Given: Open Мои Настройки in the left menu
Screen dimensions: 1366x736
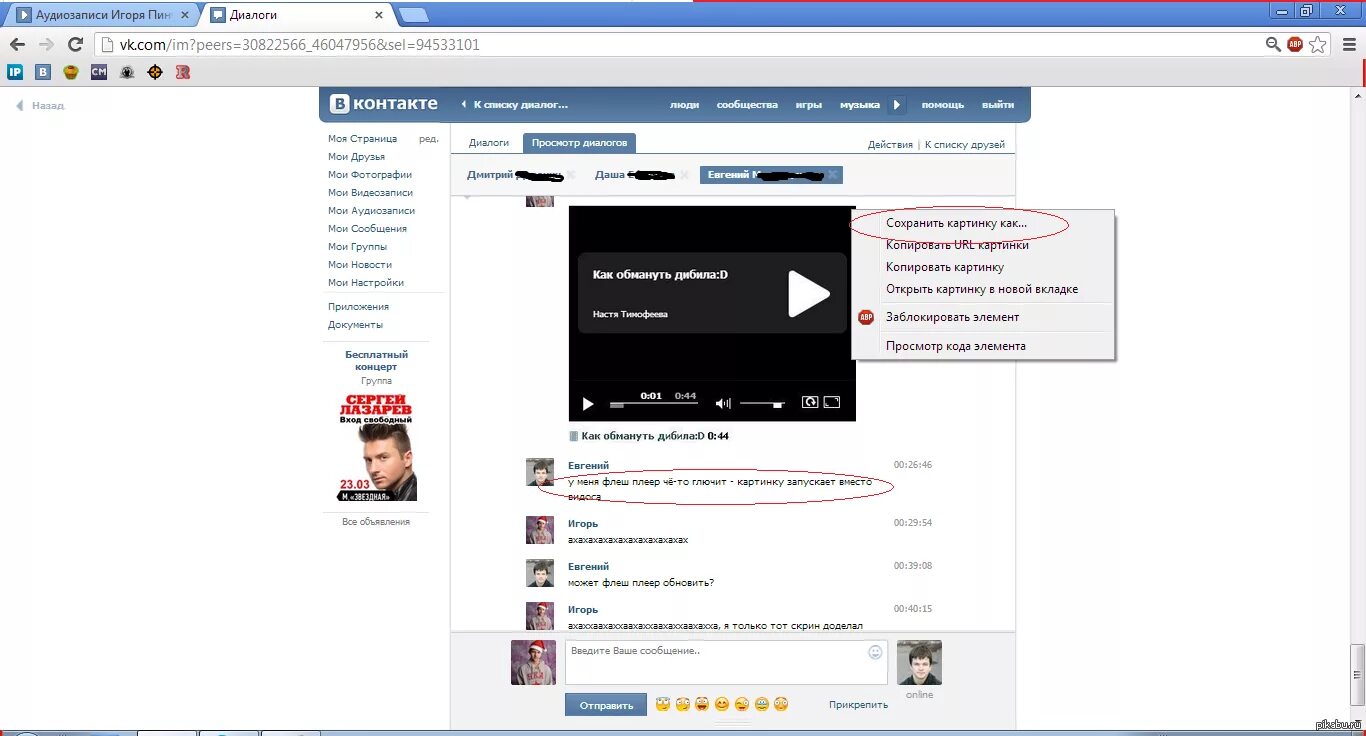Looking at the screenshot, I should [x=366, y=283].
